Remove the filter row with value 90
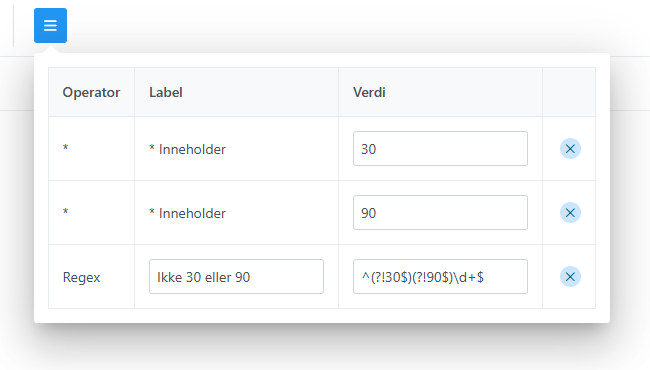Screen dimensions: 650x370 coord(570,213)
